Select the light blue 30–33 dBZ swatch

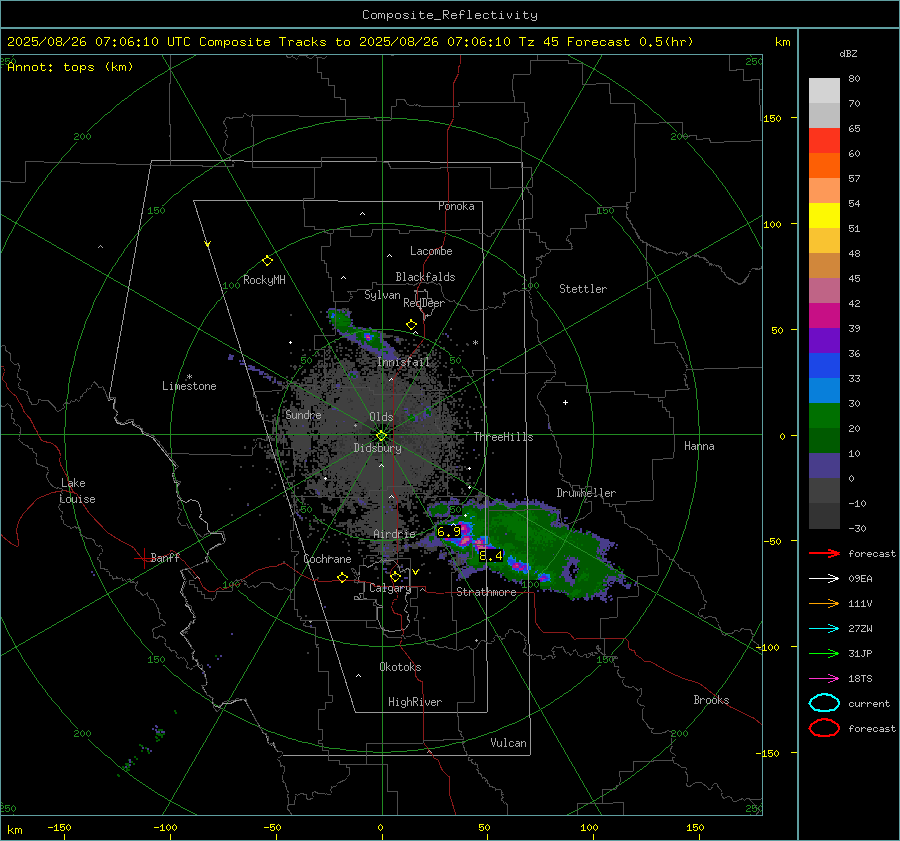(x=824, y=391)
